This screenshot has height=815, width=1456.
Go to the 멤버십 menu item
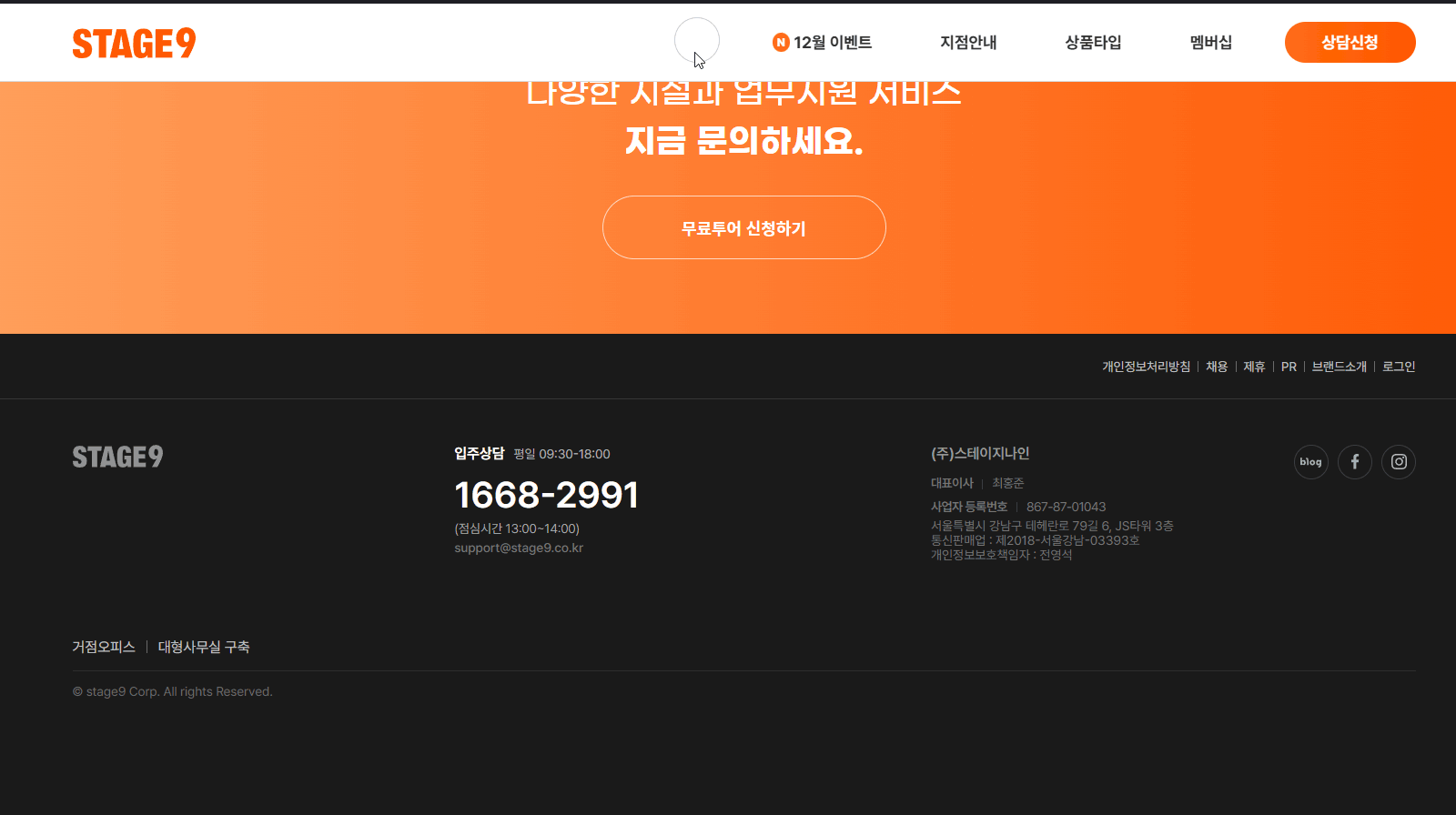1210,43
